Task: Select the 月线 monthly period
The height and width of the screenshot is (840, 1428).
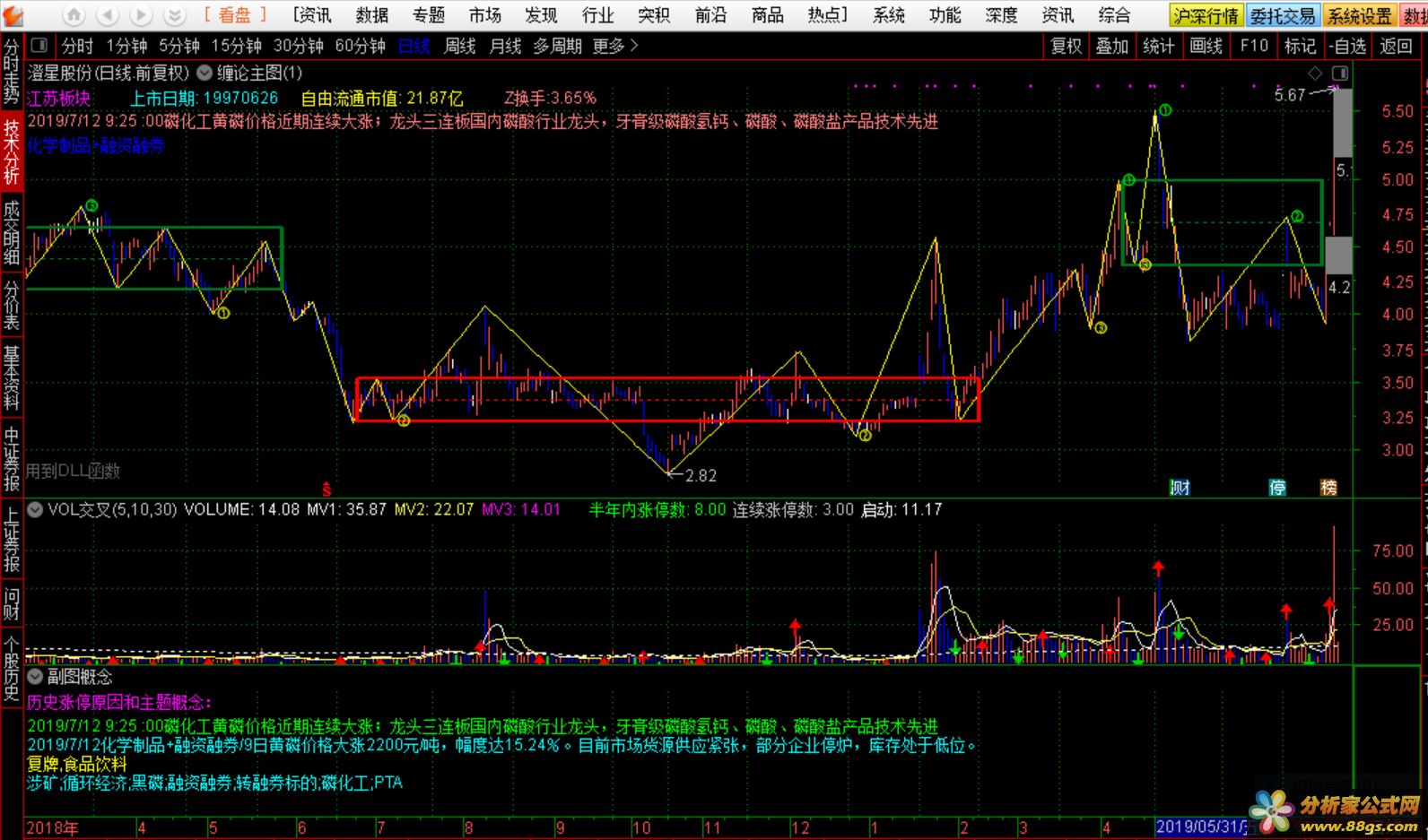Action: click(x=505, y=46)
